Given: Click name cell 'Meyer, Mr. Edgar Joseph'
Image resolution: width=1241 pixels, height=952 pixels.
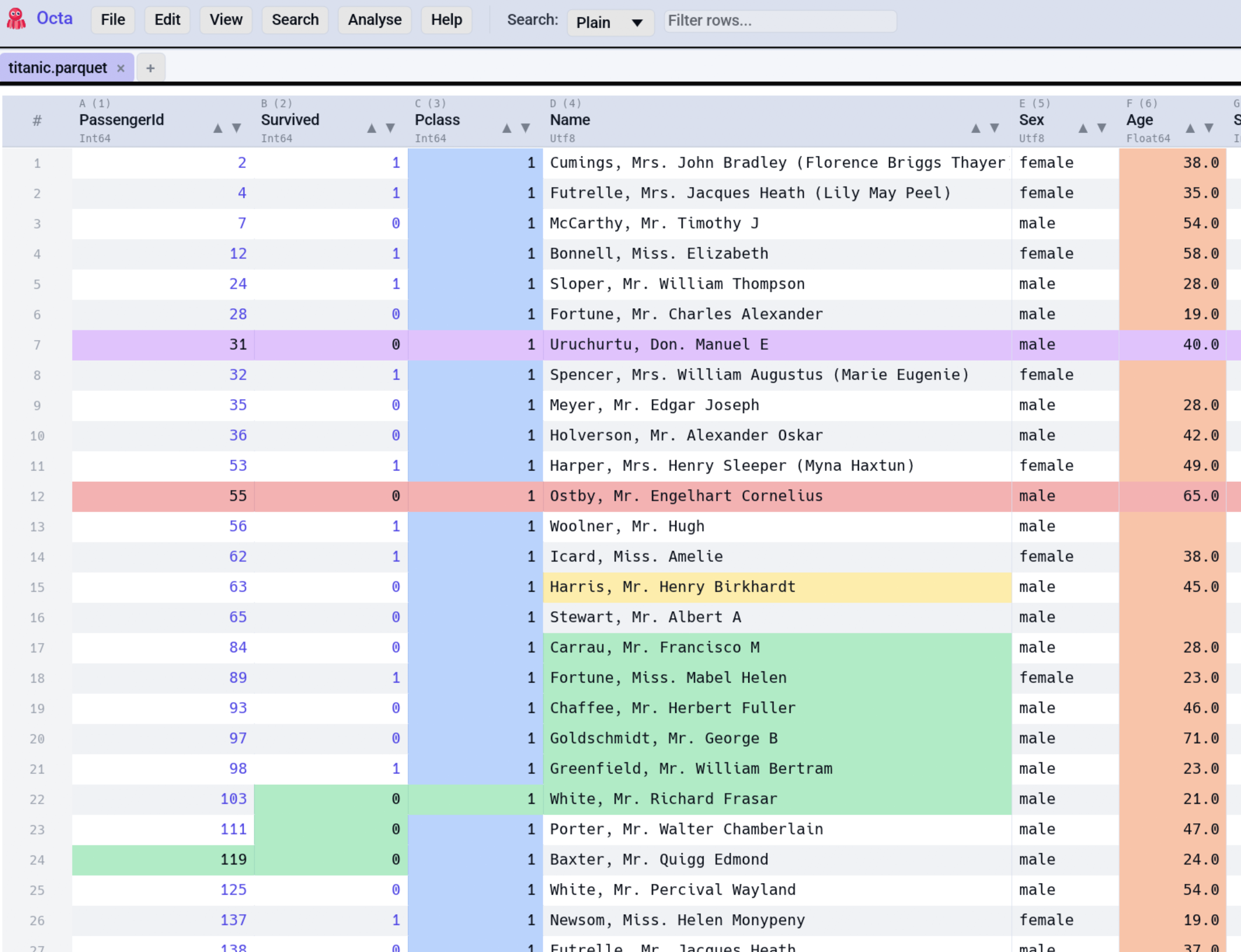Looking at the screenshot, I should pyautogui.click(x=777, y=406).
